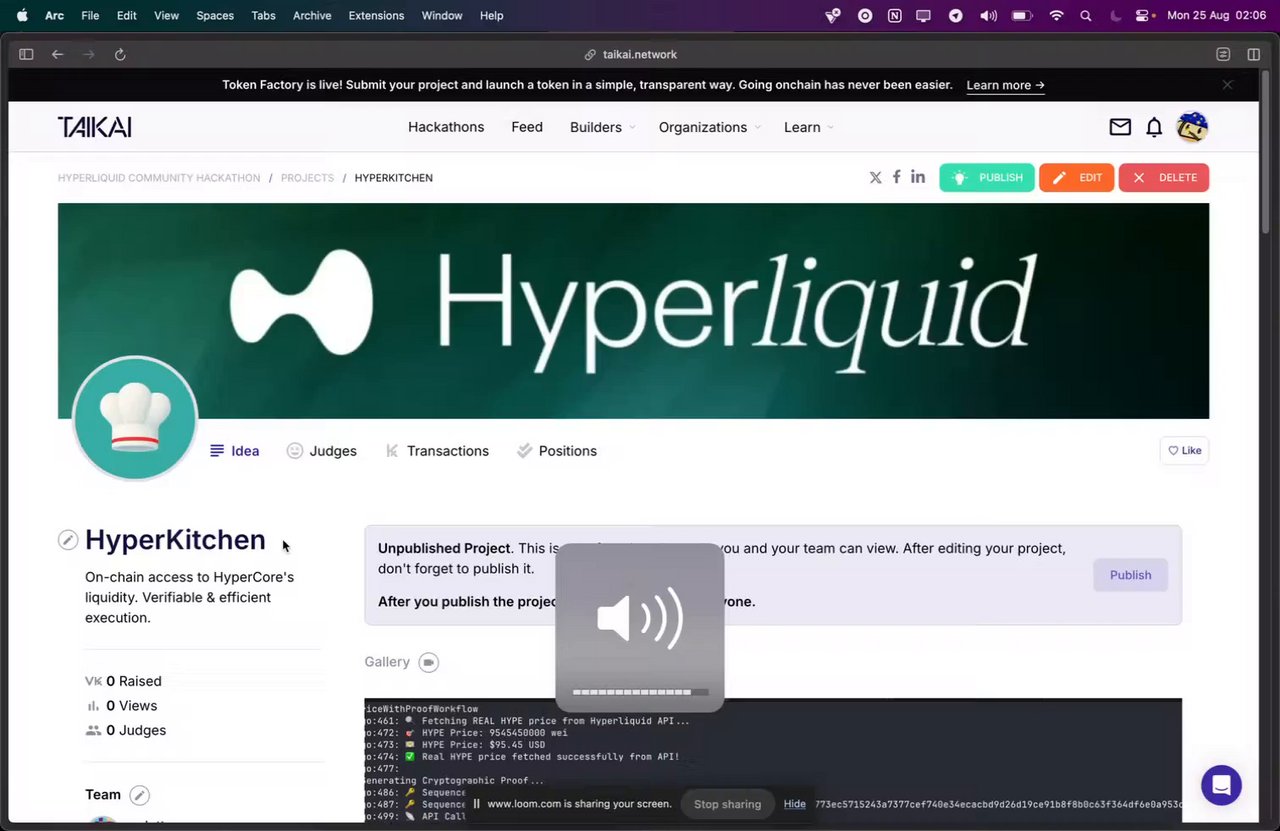Click the Gallery video camera icon
The width and height of the screenshot is (1280, 831).
428,662
